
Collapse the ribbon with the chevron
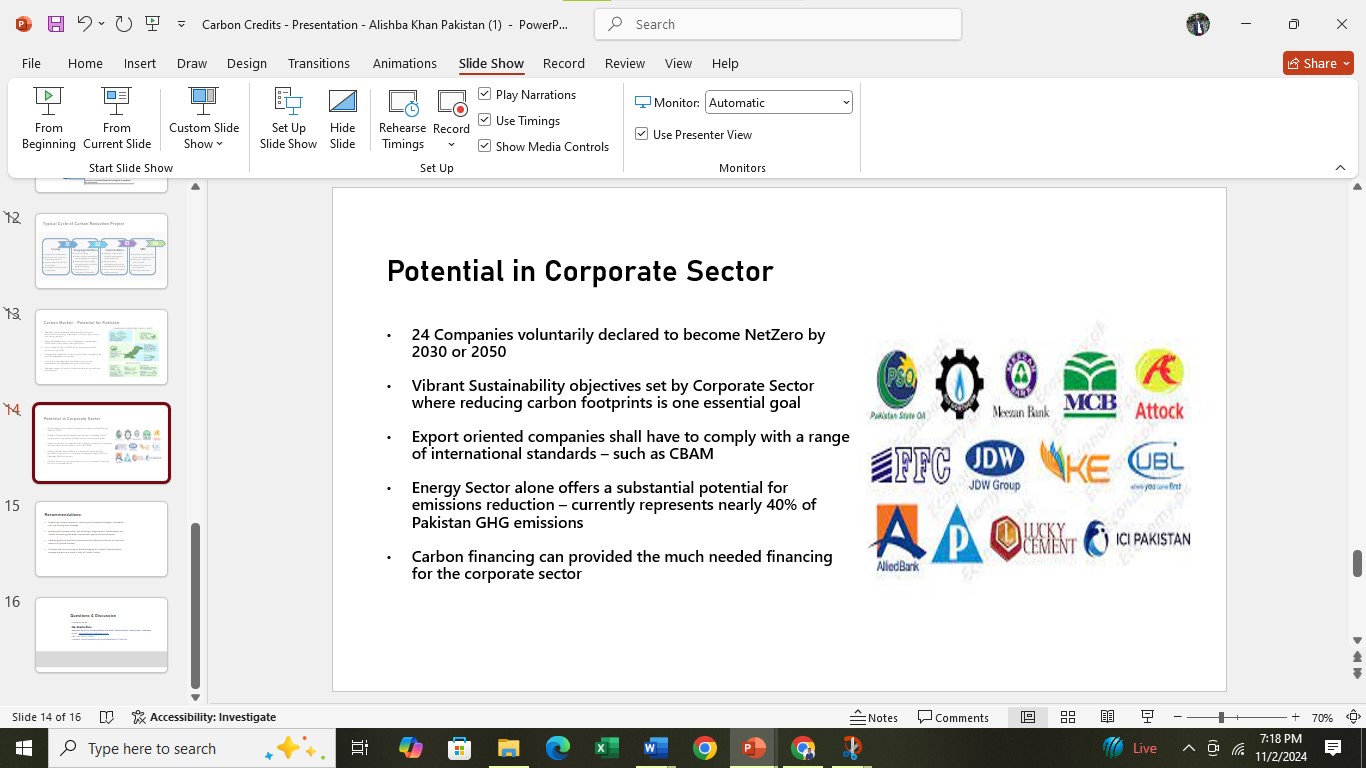pos(1340,168)
